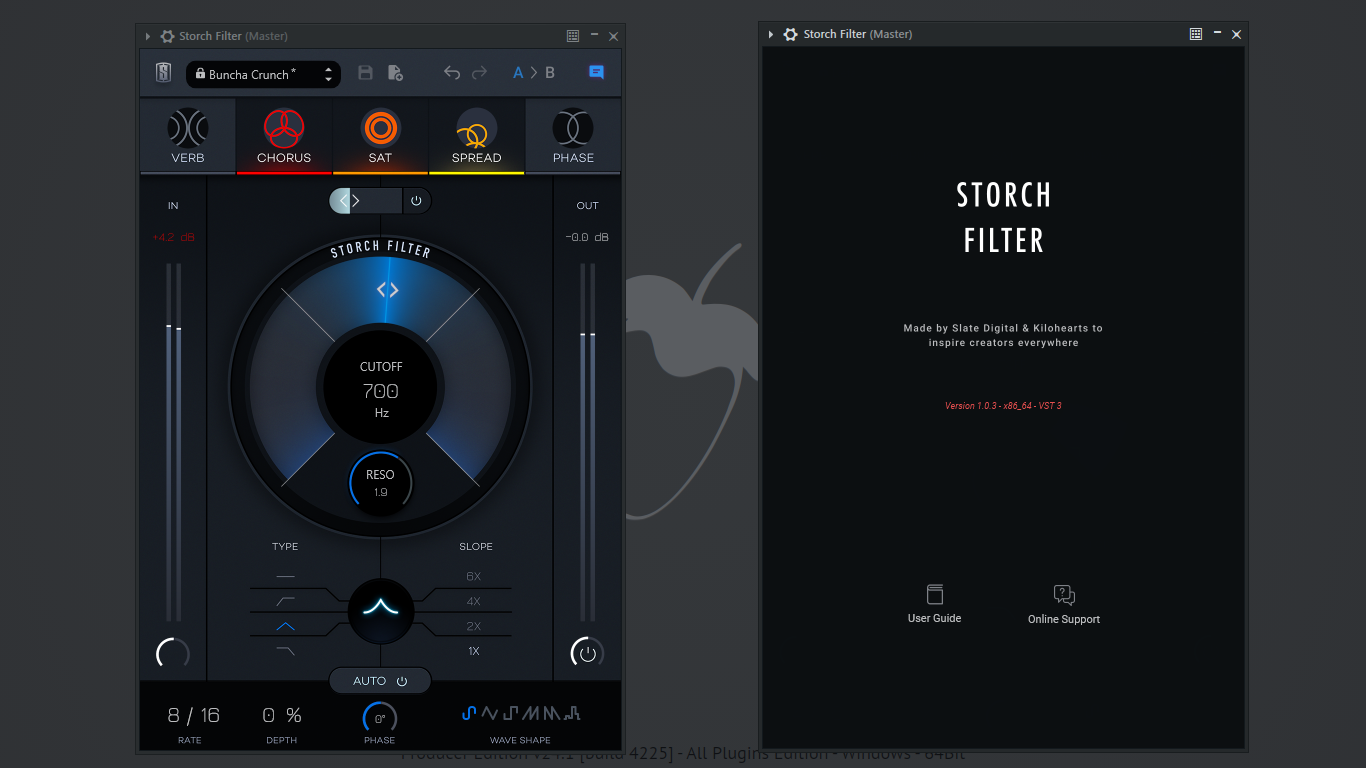Close the right Storch Filter about window
Screen dimensions: 1366x768
coord(1236,34)
